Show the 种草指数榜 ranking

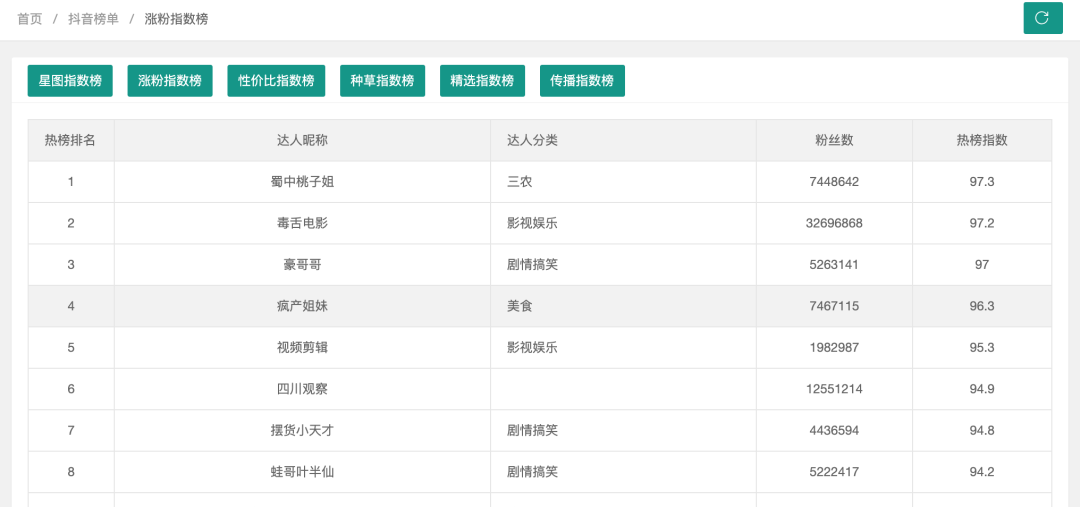tap(382, 81)
